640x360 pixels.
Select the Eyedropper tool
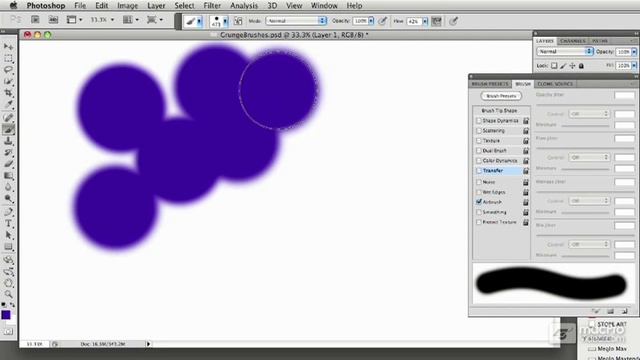click(8, 105)
